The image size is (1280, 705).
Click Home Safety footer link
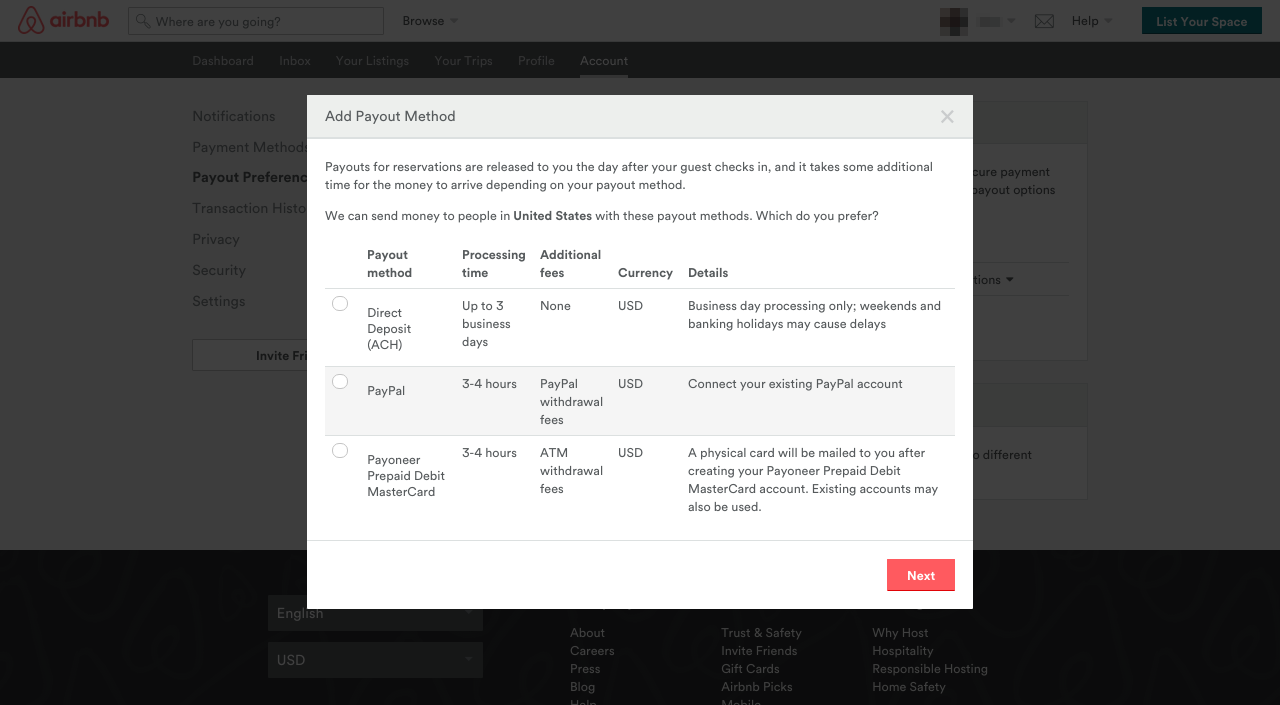909,687
